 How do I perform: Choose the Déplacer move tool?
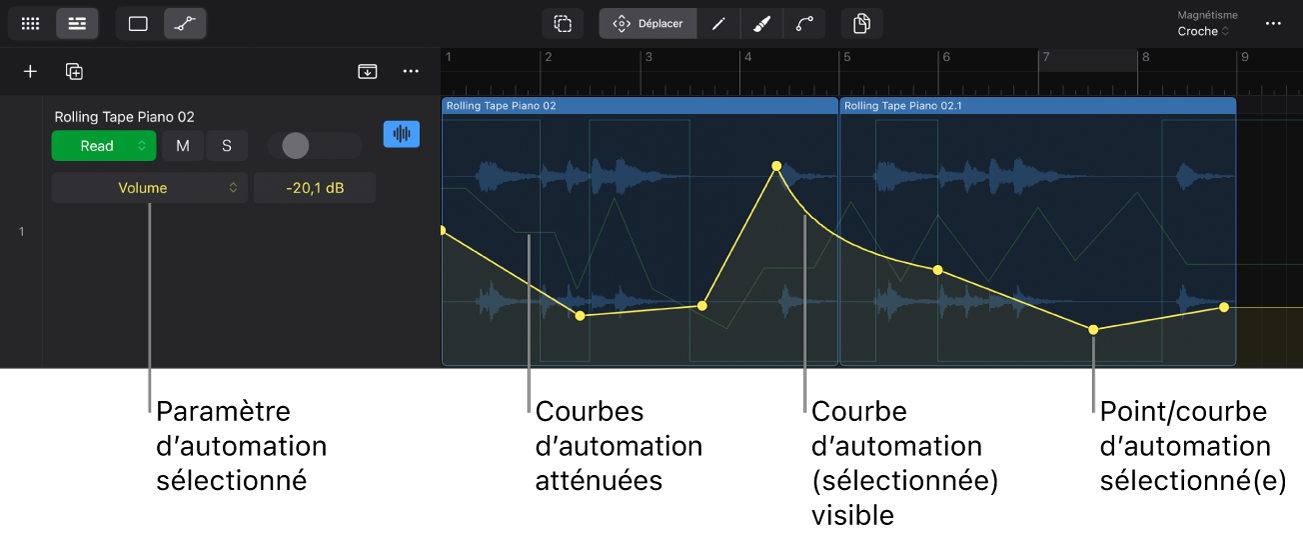[648, 23]
